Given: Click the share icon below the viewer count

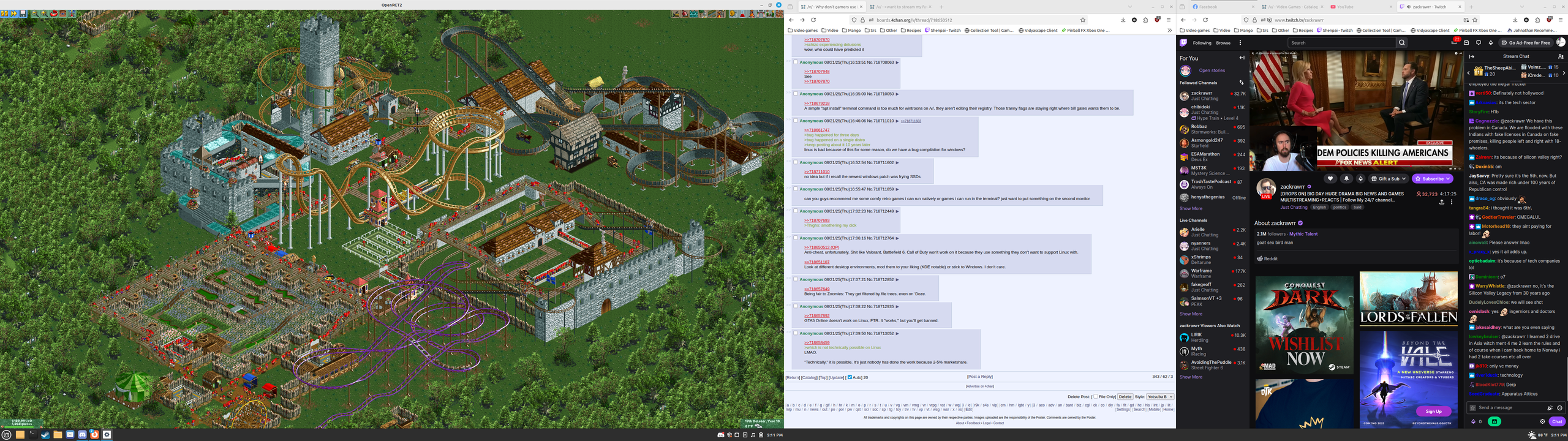Looking at the screenshot, I should [x=1442, y=202].
